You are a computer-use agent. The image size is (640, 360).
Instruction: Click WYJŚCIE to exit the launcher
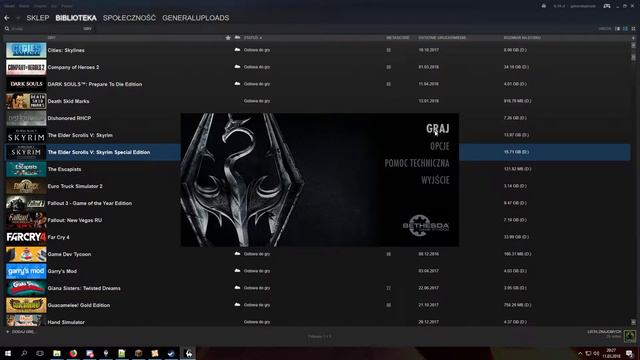coord(435,180)
